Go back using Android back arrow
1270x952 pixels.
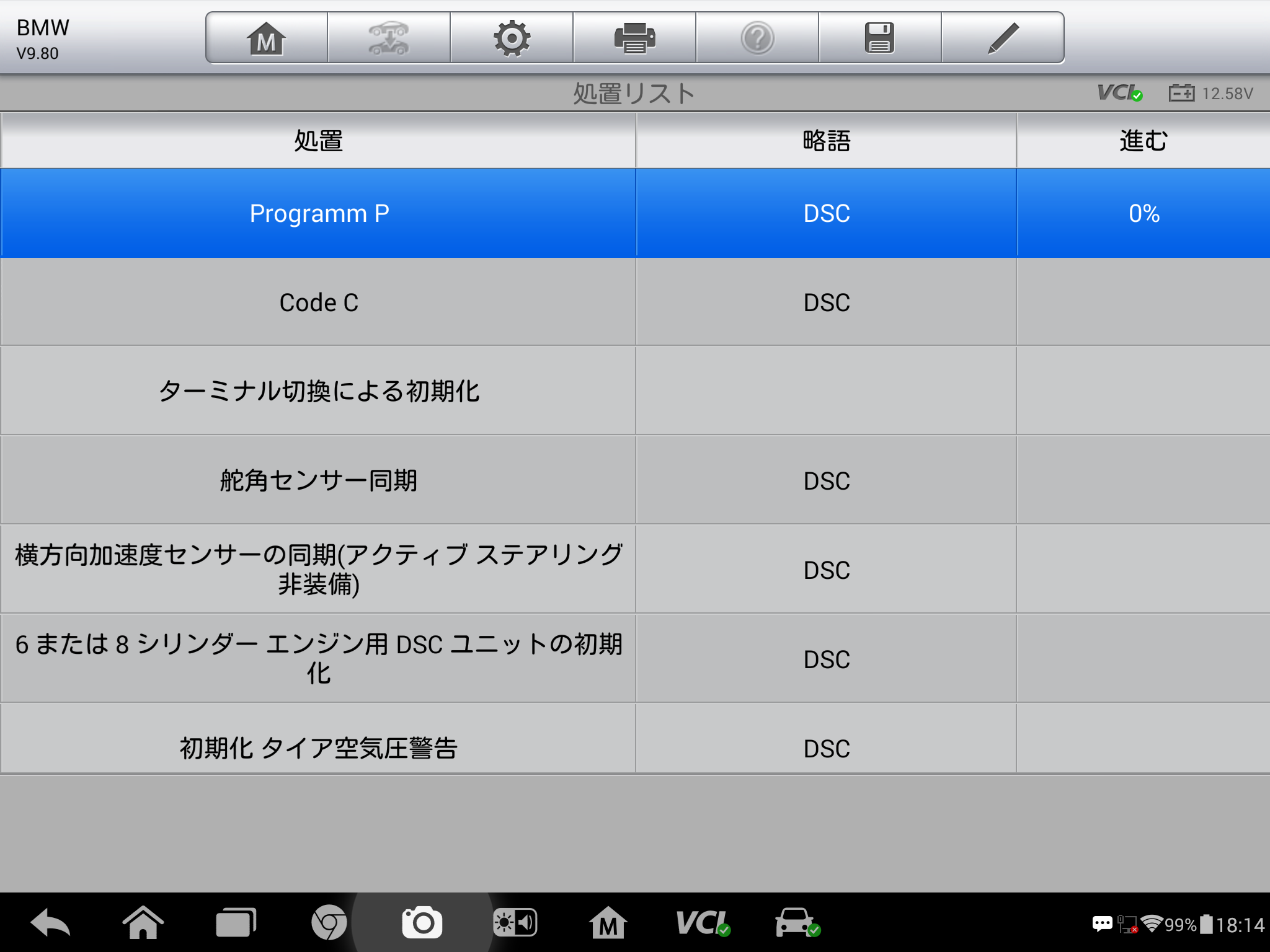(x=50, y=923)
